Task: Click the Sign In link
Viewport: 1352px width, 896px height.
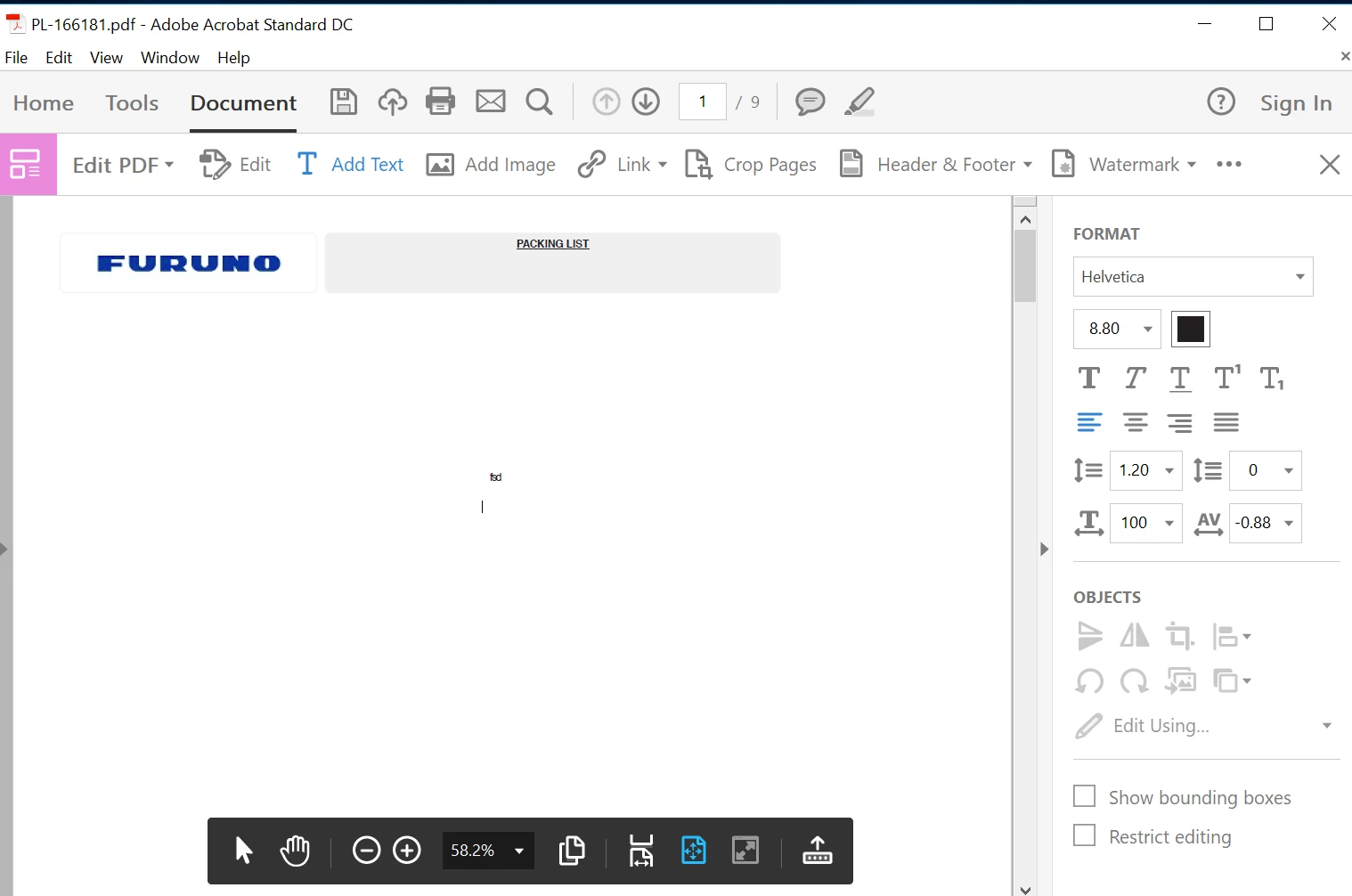Action: [1296, 102]
